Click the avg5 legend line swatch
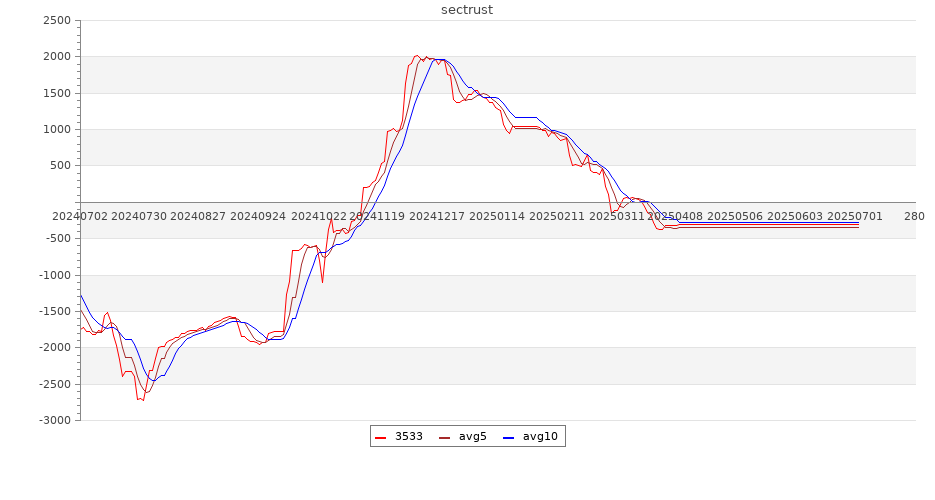Screen dimensions: 935x500 pos(444,437)
